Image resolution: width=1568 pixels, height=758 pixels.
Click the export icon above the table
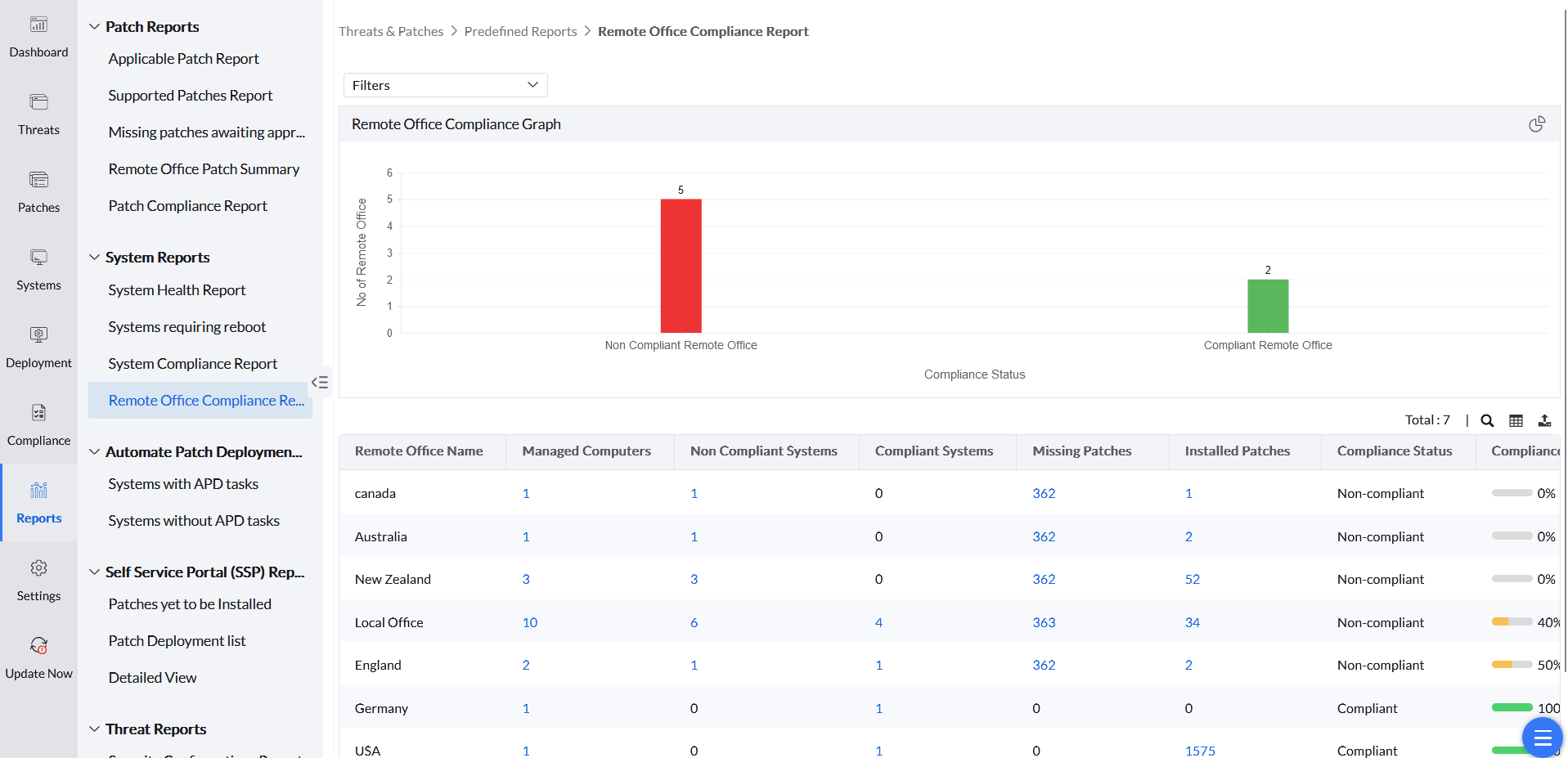point(1544,420)
